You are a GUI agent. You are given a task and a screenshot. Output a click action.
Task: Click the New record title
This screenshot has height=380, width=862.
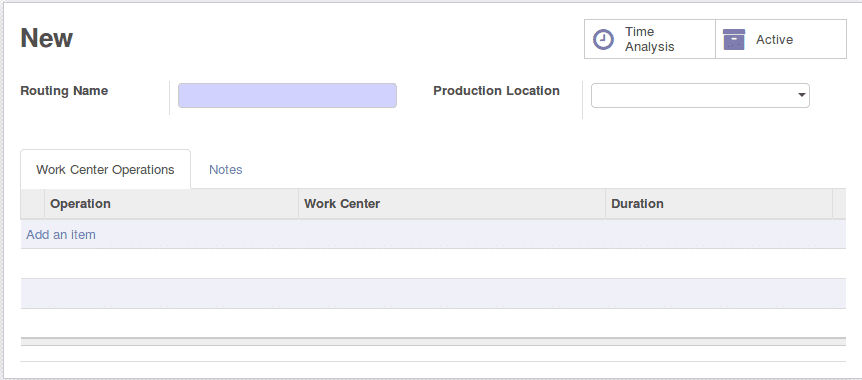pos(47,38)
